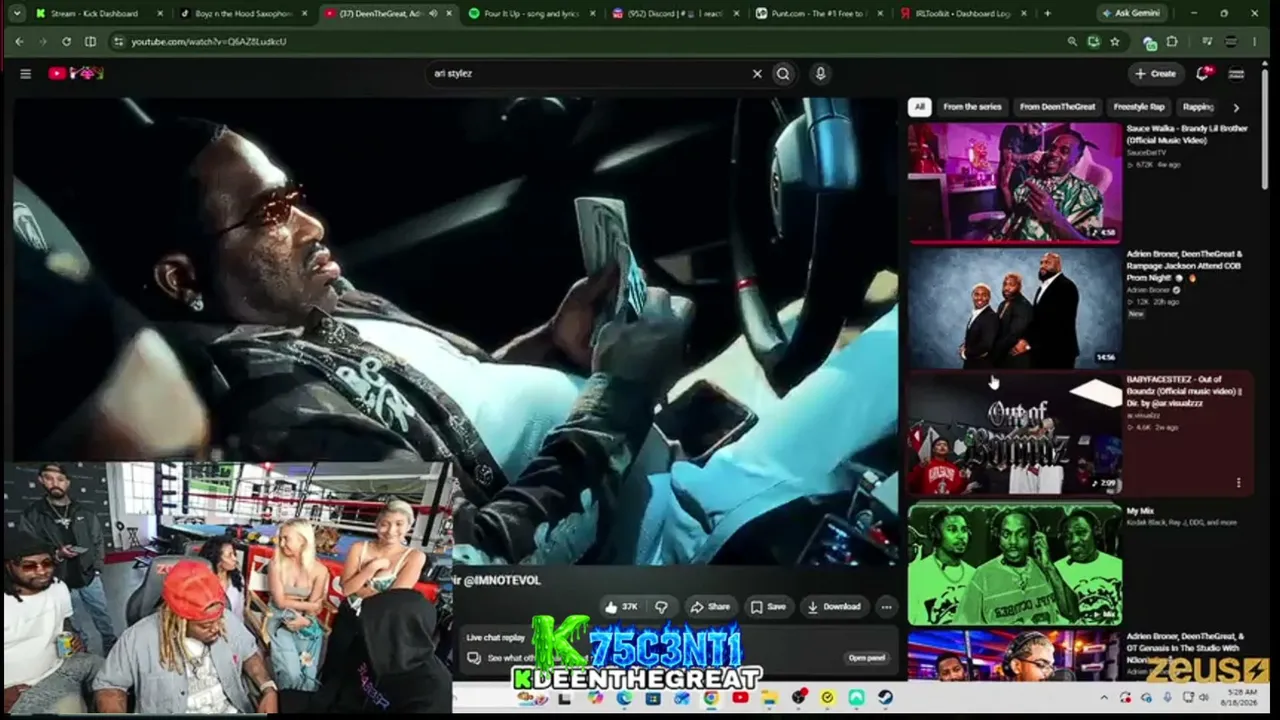Click the YouTube search magnifier button
Viewport: 1280px width, 720px height.
pyautogui.click(x=783, y=73)
